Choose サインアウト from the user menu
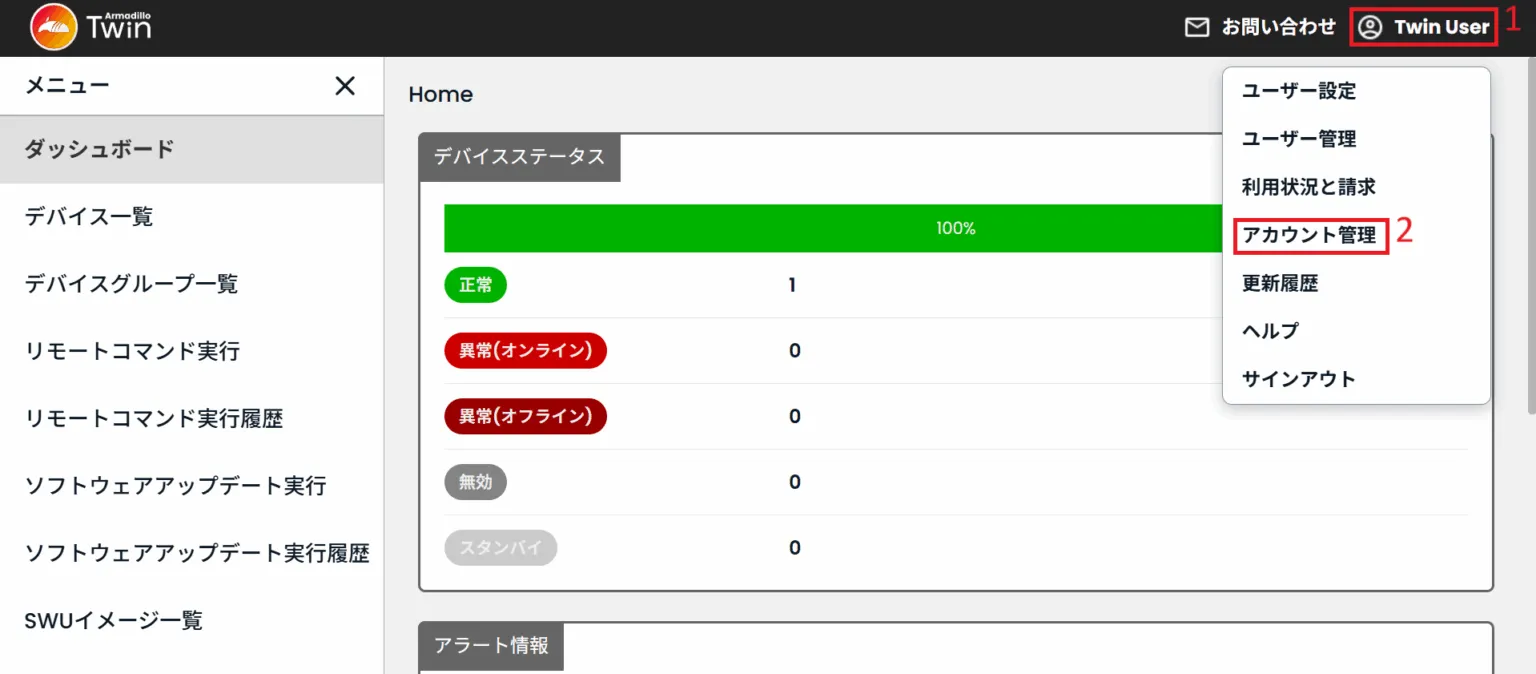 pyautogui.click(x=1297, y=378)
